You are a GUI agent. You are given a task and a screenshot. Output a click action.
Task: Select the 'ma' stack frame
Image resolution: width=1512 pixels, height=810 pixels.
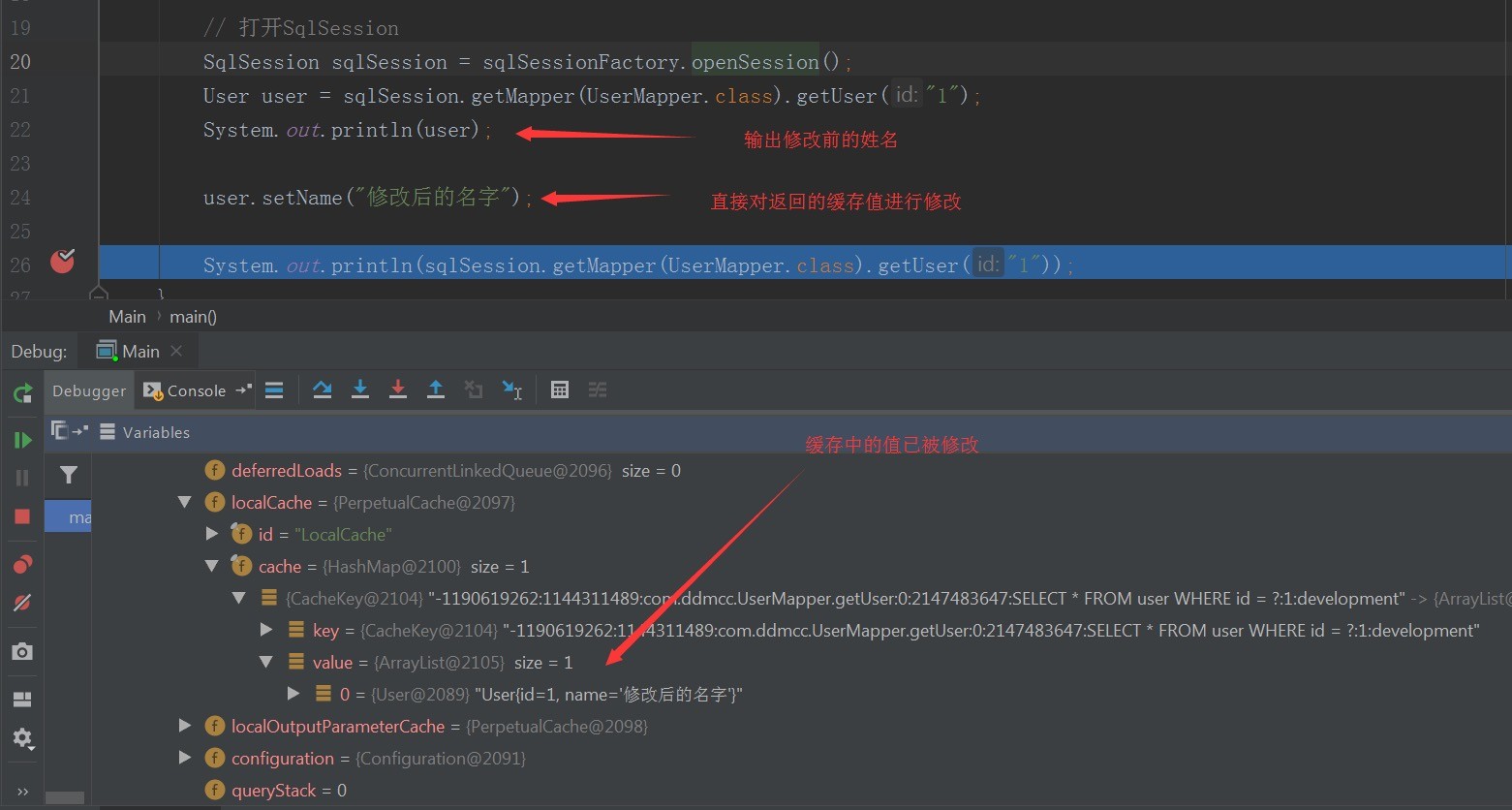point(68,517)
